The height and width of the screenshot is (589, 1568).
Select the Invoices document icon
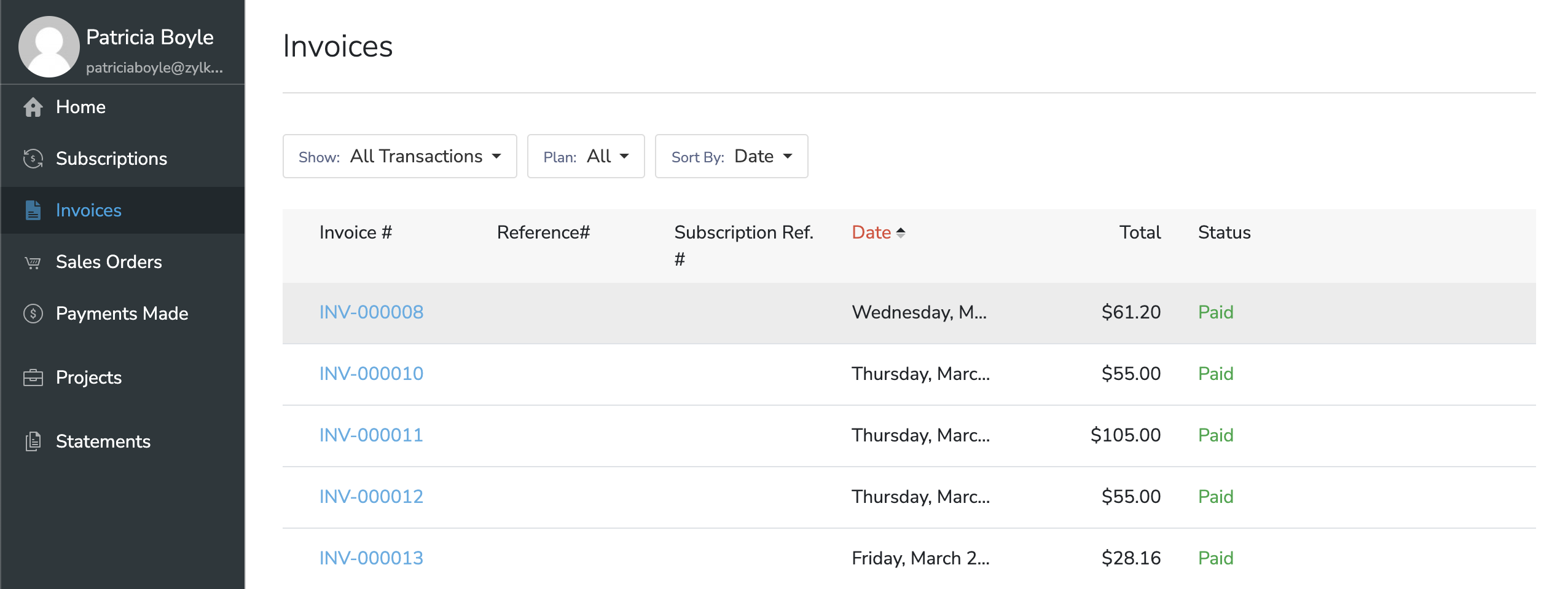click(x=32, y=210)
